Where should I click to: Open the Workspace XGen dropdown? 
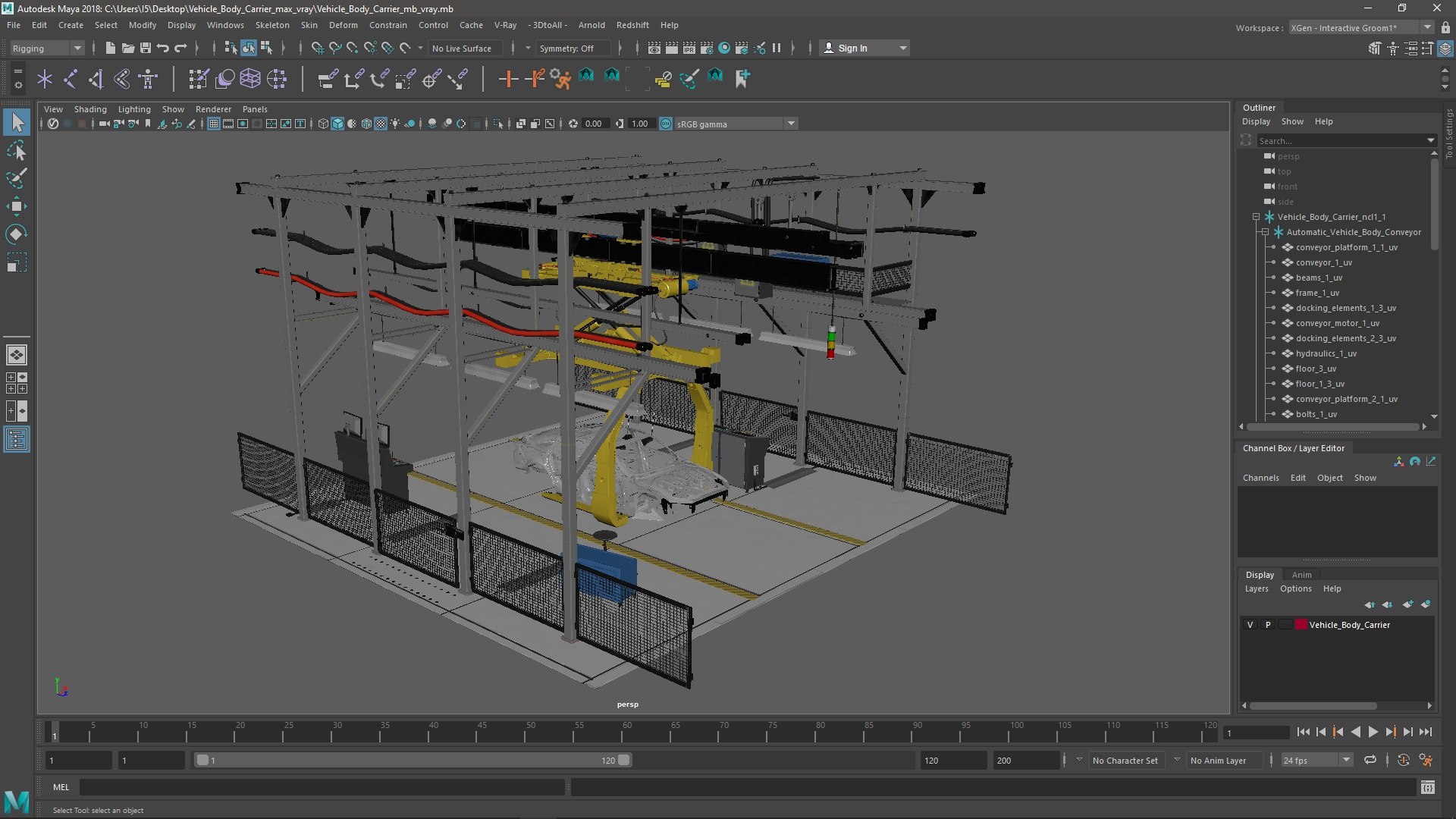[1360, 27]
